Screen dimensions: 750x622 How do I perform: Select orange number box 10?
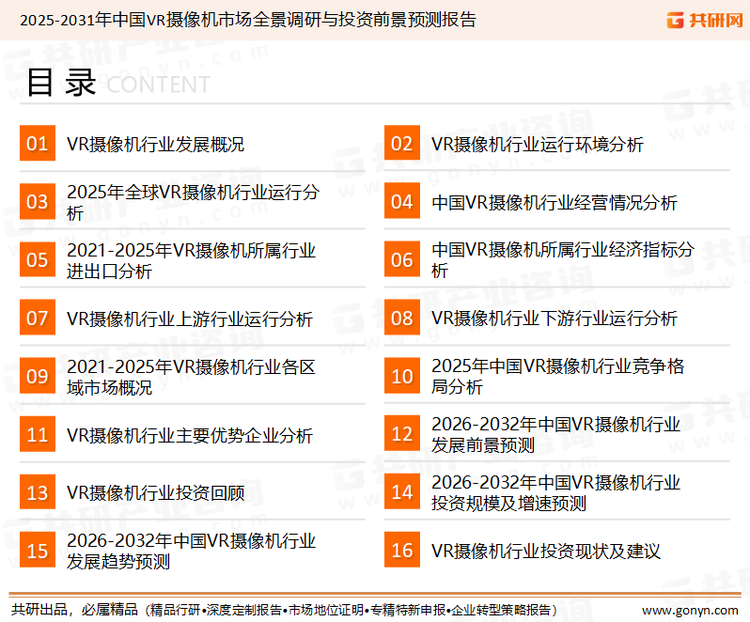click(x=402, y=376)
